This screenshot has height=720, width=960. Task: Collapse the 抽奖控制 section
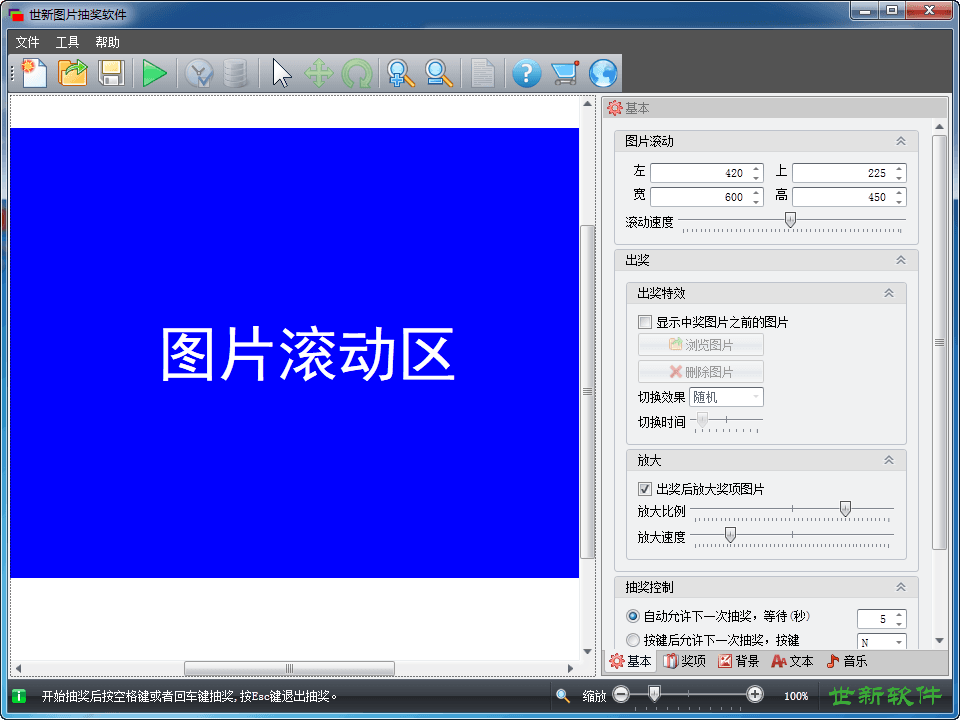[900, 587]
